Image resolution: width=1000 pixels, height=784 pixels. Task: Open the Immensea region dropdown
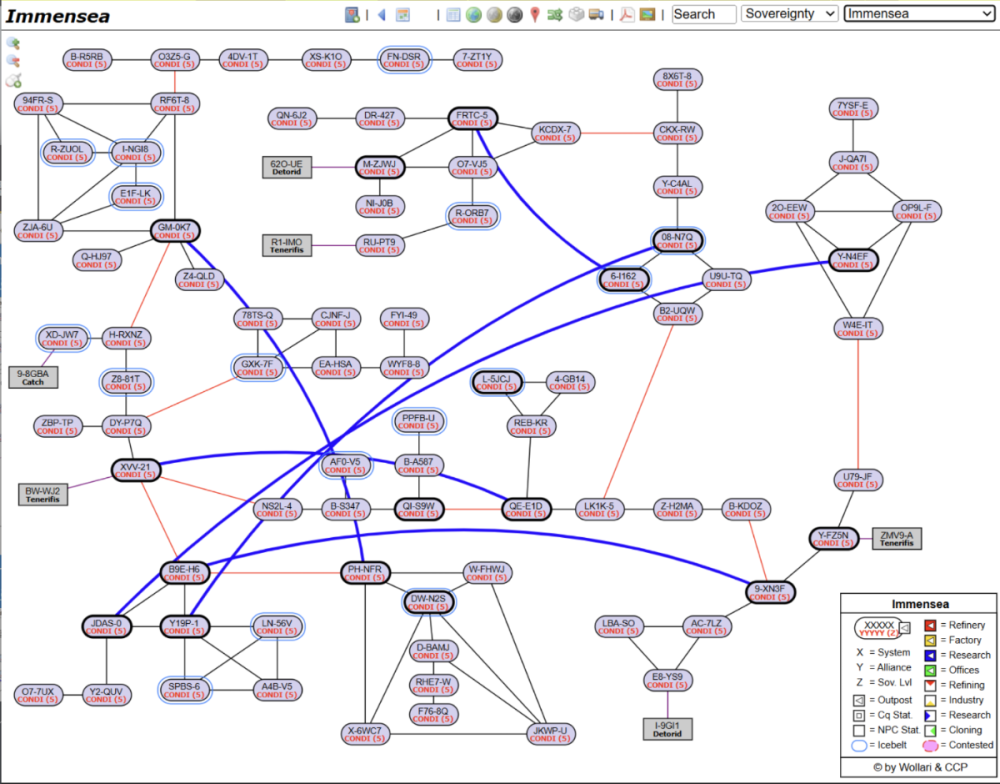click(918, 14)
